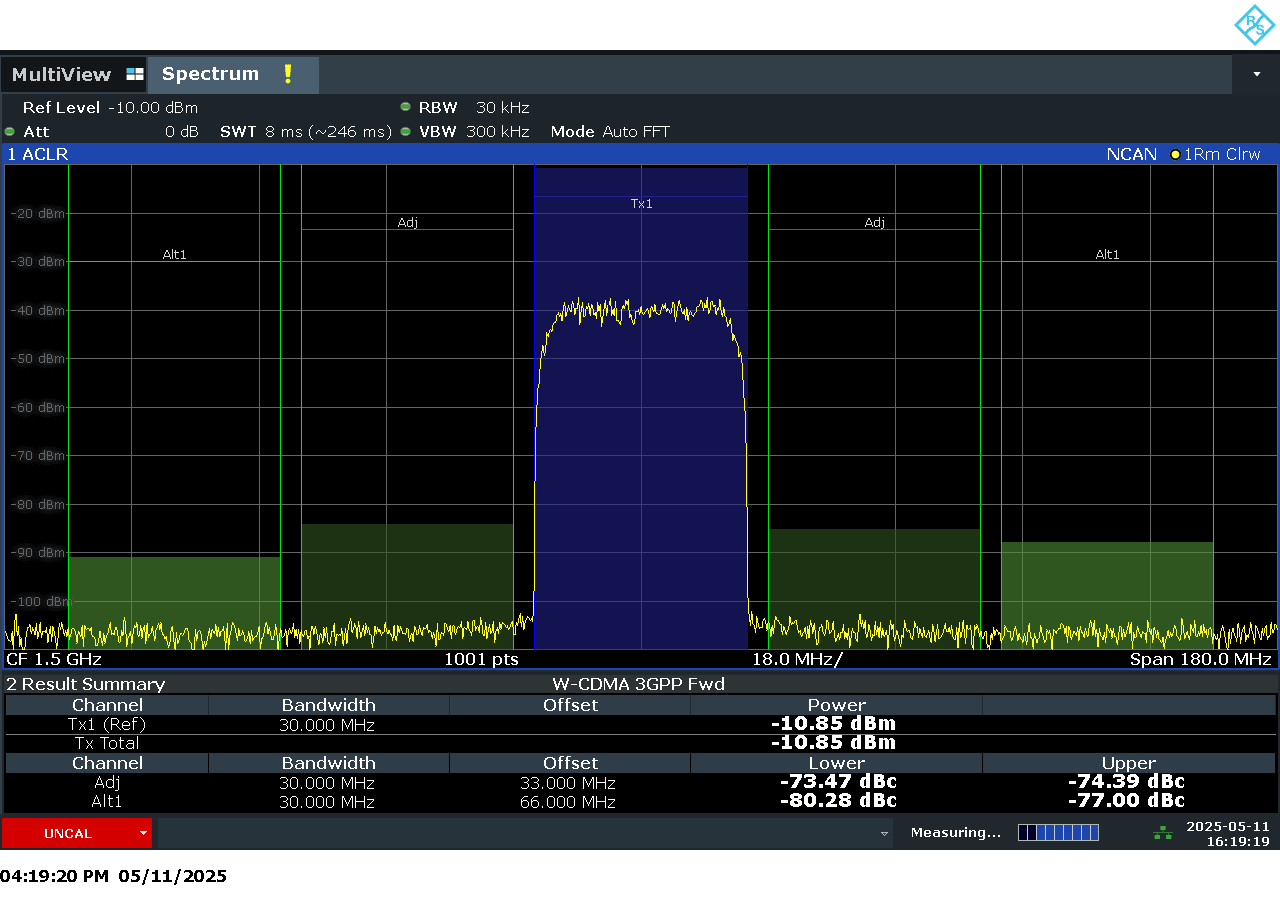Screen dimensions: 1280x900
Task: Click the upper Adj channel label
Action: [874, 222]
